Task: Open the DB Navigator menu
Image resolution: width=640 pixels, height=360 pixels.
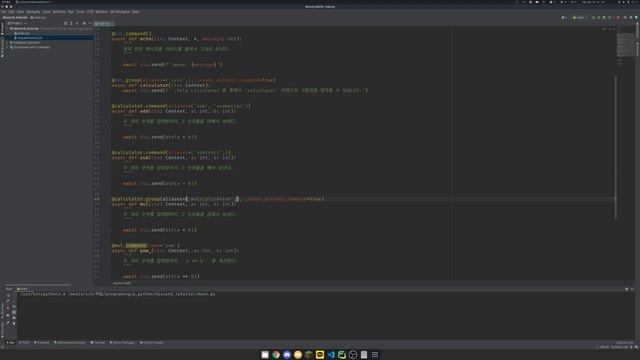Action: pyautogui.click(x=120, y=12)
